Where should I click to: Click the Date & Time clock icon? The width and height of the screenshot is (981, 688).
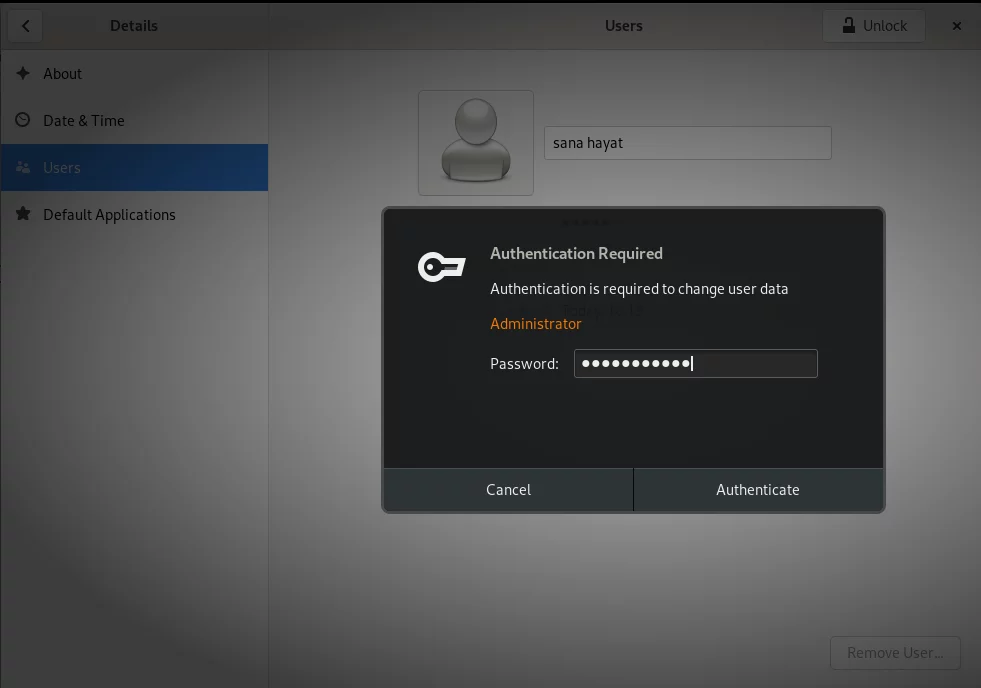[x=23, y=119]
